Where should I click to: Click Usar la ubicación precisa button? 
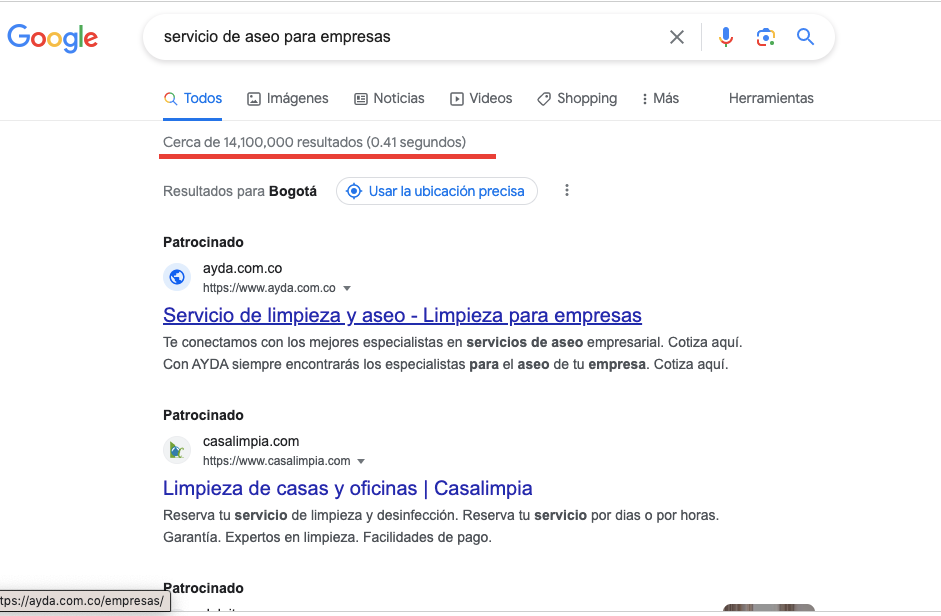[437, 191]
